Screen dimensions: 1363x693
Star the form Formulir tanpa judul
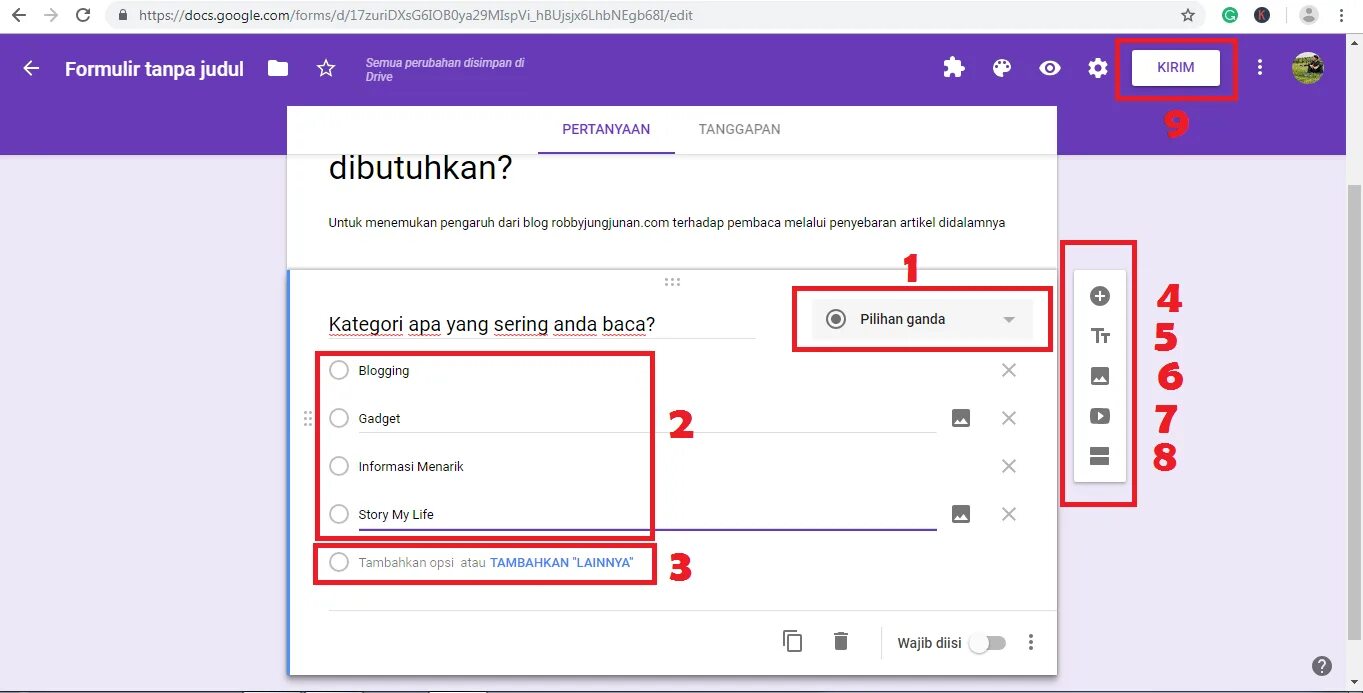(x=325, y=68)
